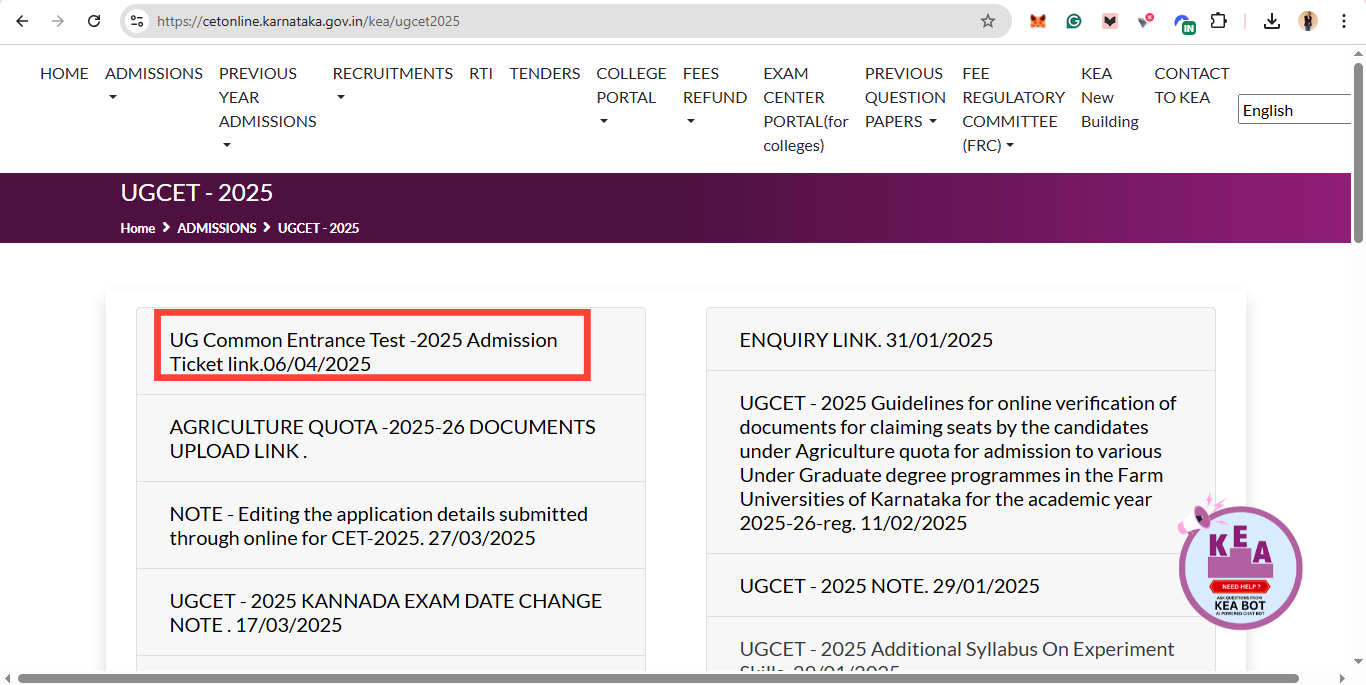The height and width of the screenshot is (685, 1366).
Task: View site information icon in address bar
Action: click(138, 21)
